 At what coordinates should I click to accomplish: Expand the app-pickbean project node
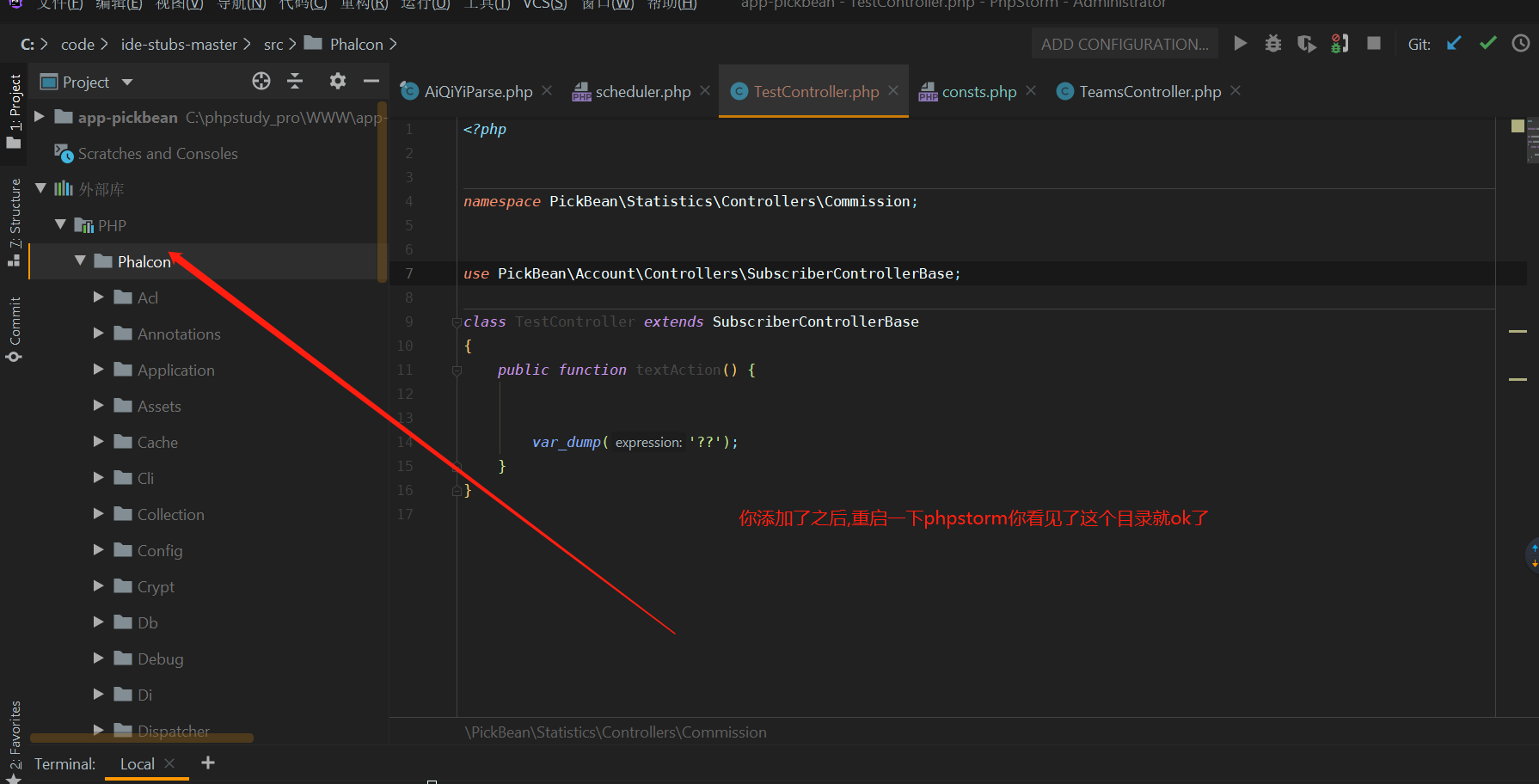[x=40, y=116]
